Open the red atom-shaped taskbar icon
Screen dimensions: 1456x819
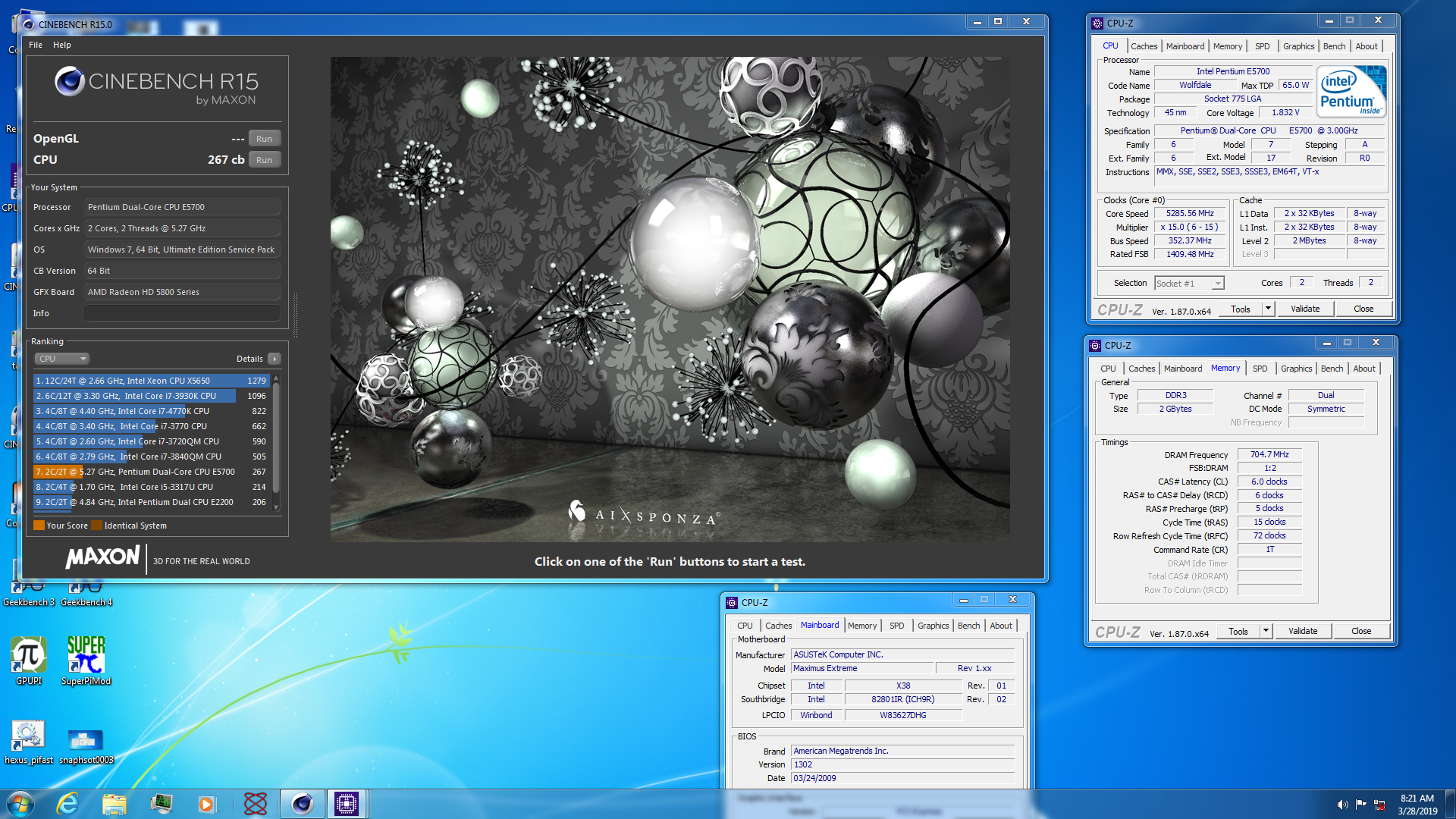click(x=256, y=804)
